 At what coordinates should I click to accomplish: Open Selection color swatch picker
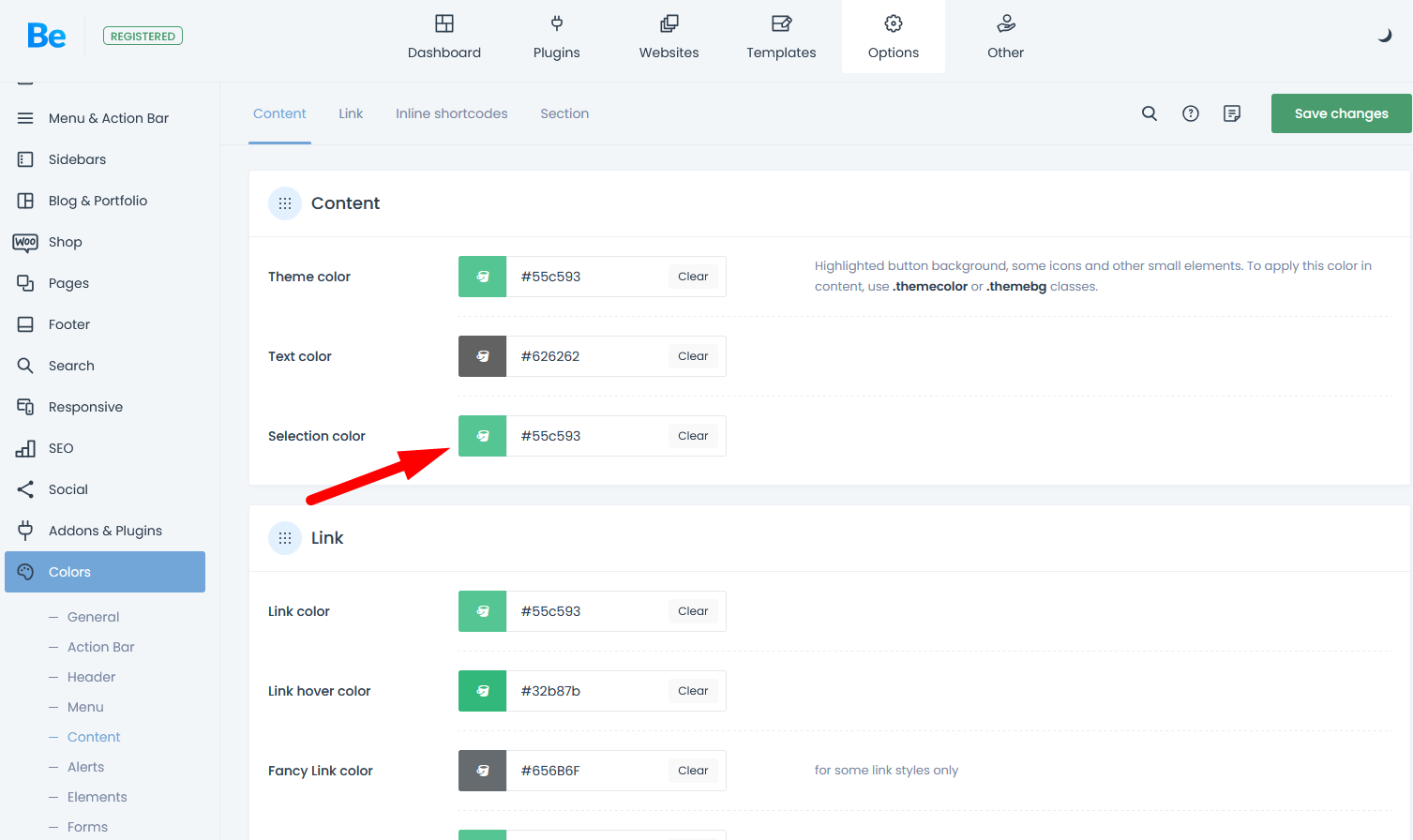point(483,436)
